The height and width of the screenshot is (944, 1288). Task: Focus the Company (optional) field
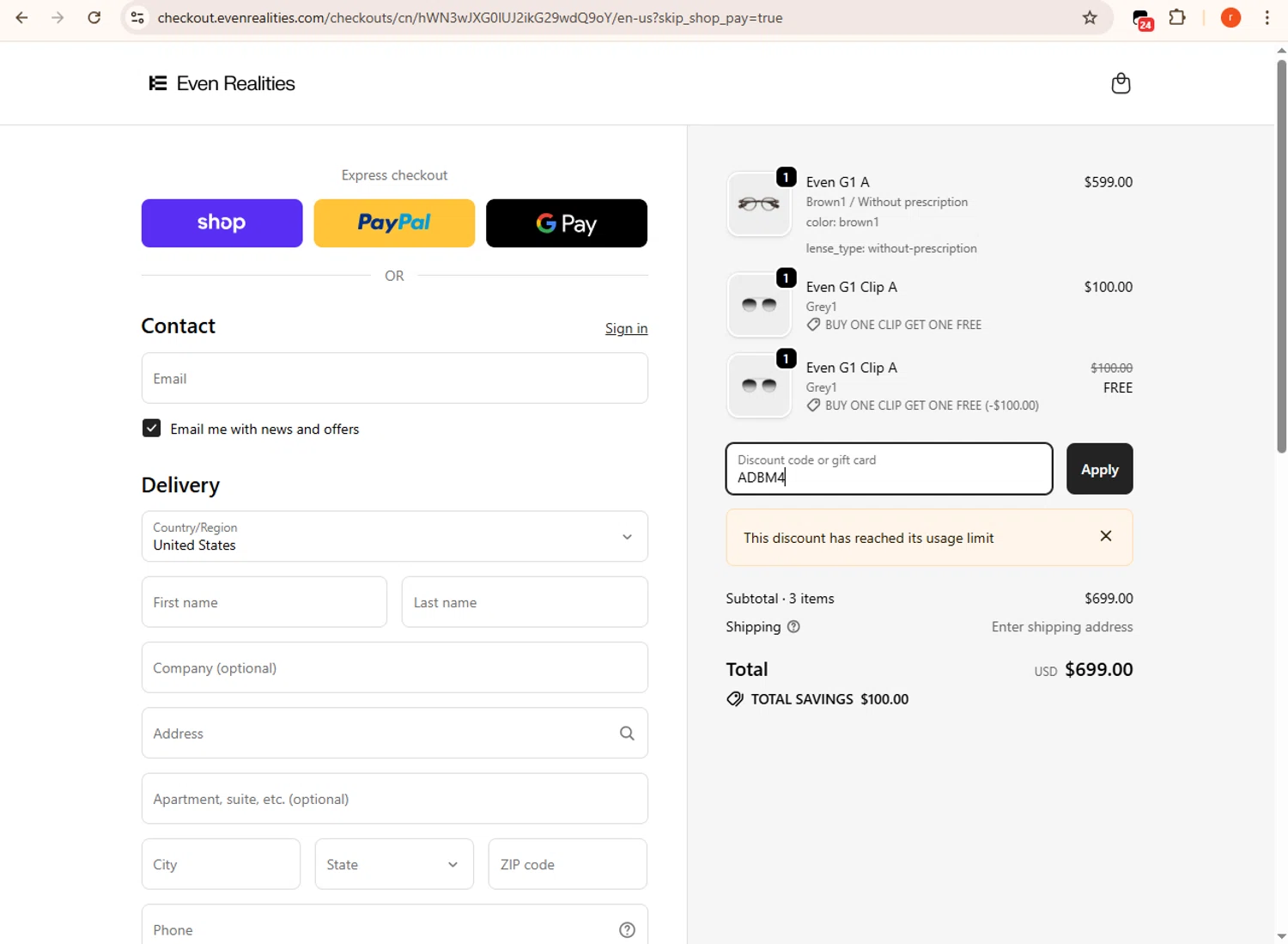pos(395,667)
